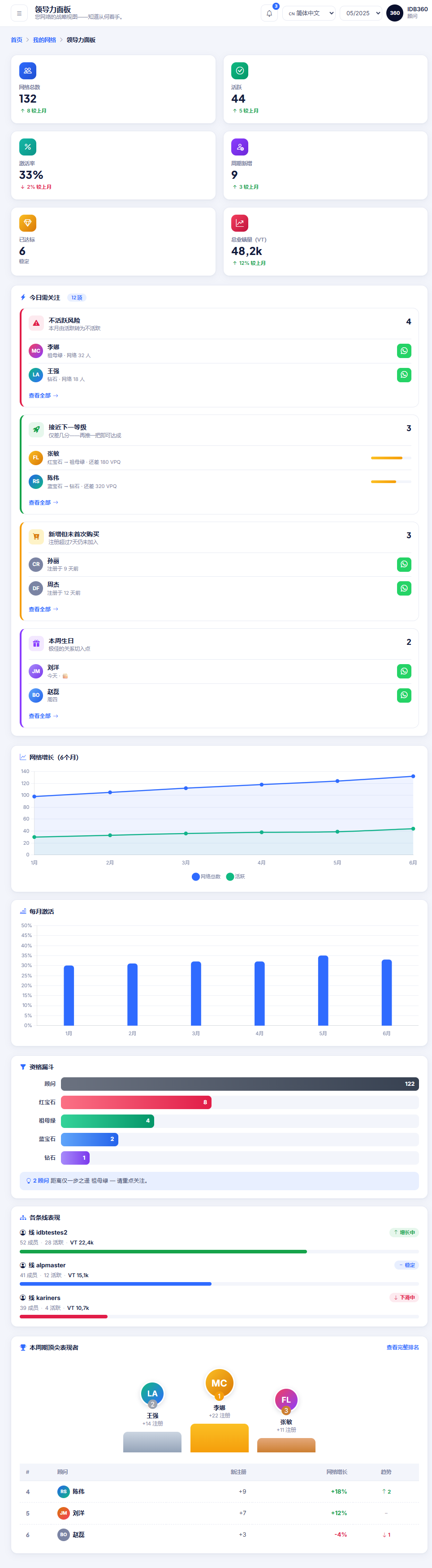The image size is (432, 1568).
Task: Click 张敏 progress bar in 接近下一等级
Action: point(391,458)
